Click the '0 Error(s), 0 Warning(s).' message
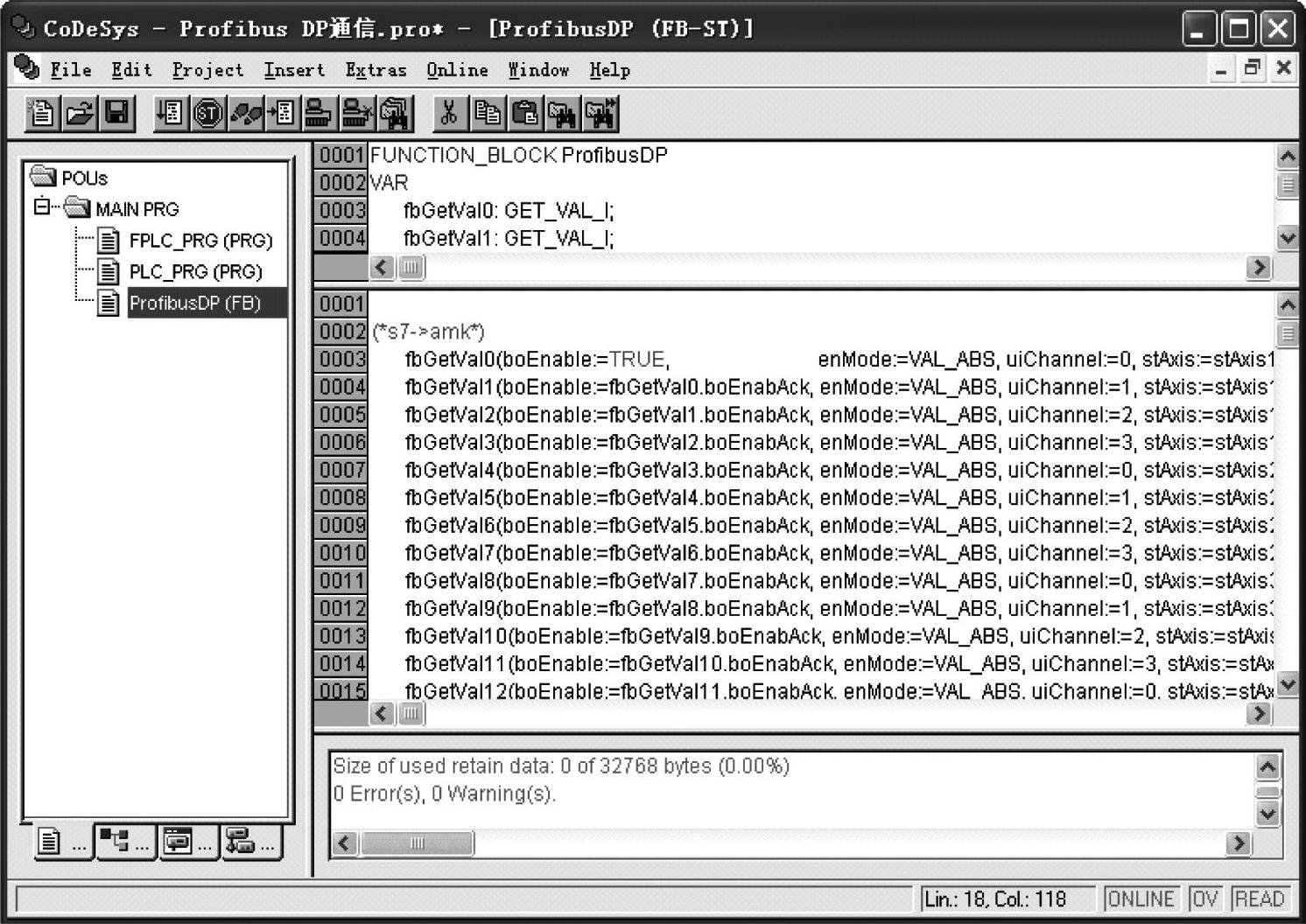This screenshot has height=924, width=1306. click(x=445, y=794)
